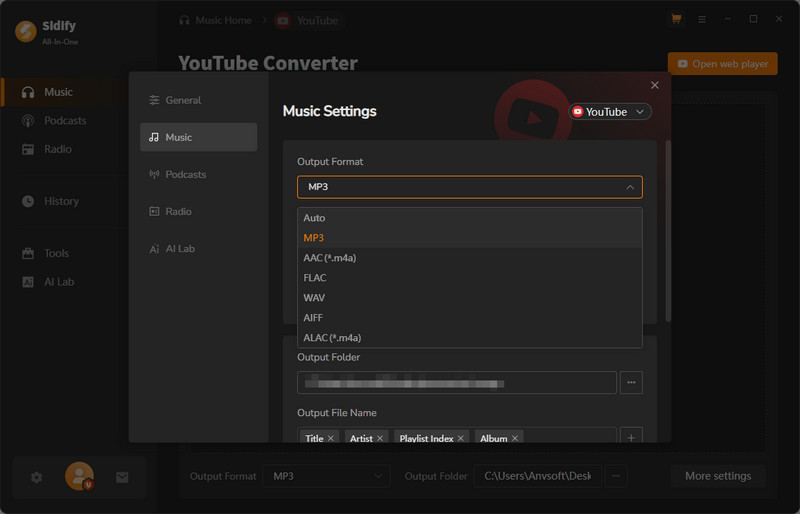Click the settings gear icon
The image size is (800, 514).
pos(36,477)
